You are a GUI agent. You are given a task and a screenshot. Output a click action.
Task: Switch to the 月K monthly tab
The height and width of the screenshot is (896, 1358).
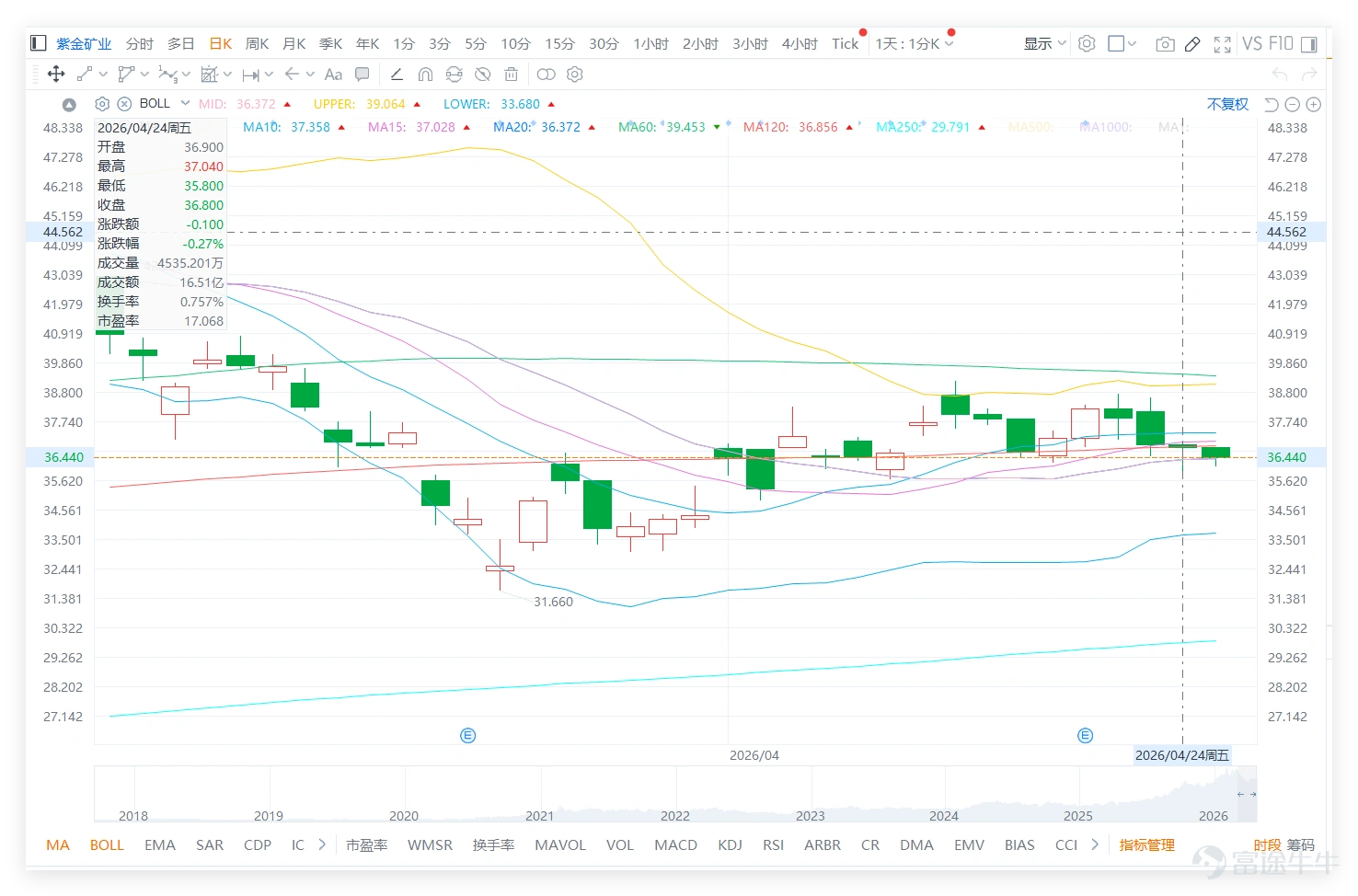(294, 43)
